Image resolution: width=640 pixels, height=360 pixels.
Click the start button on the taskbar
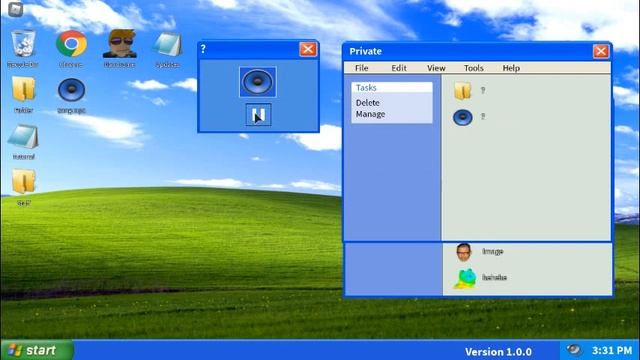point(37,350)
